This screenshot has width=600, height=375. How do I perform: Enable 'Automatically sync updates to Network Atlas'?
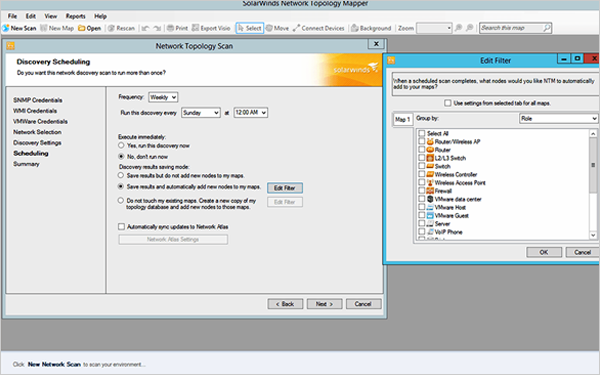pyautogui.click(x=122, y=227)
